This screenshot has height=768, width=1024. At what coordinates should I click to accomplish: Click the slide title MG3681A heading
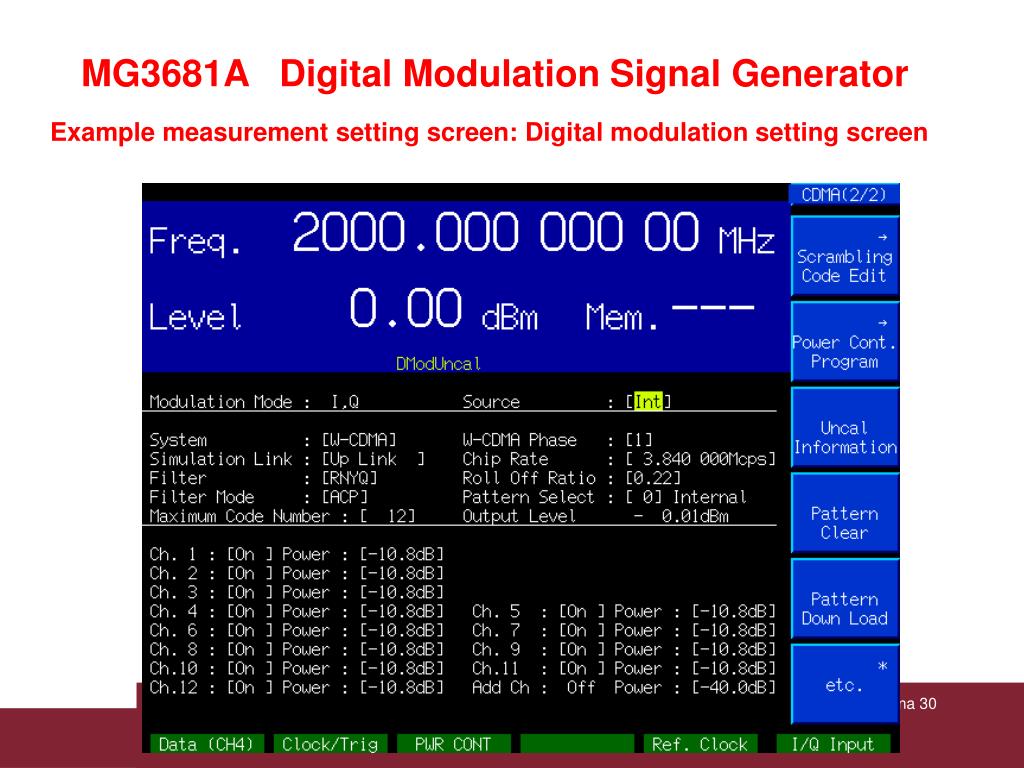coord(494,73)
